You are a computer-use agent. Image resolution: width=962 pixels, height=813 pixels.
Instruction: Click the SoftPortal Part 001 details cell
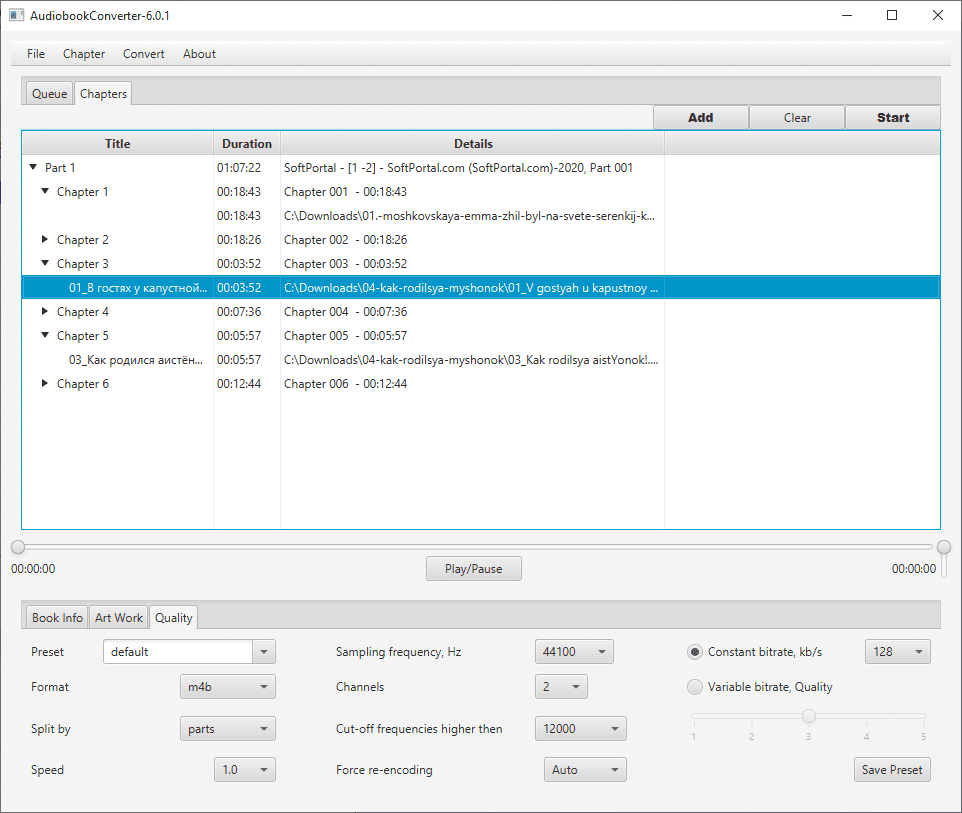(x=458, y=168)
